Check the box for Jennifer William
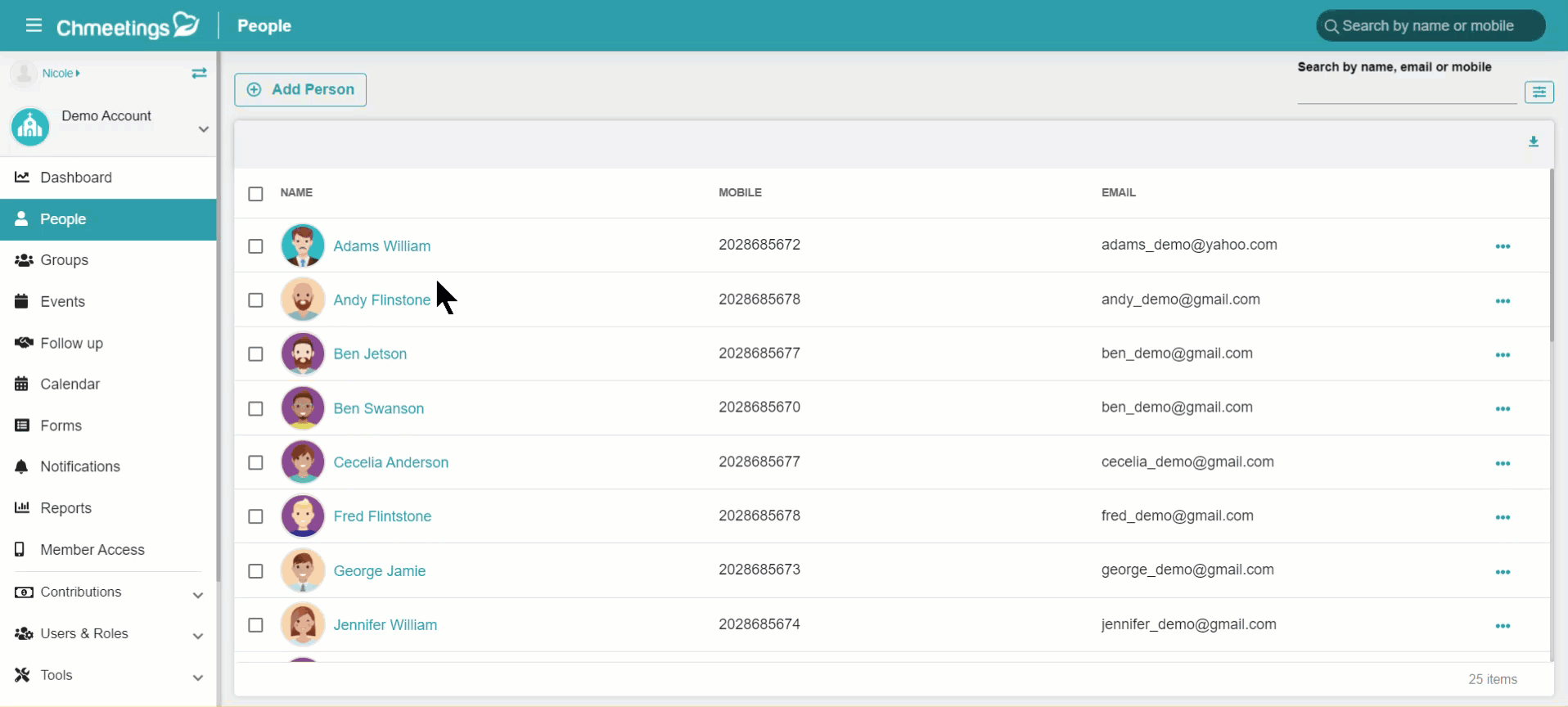This screenshot has width=1568, height=707. coord(255,625)
